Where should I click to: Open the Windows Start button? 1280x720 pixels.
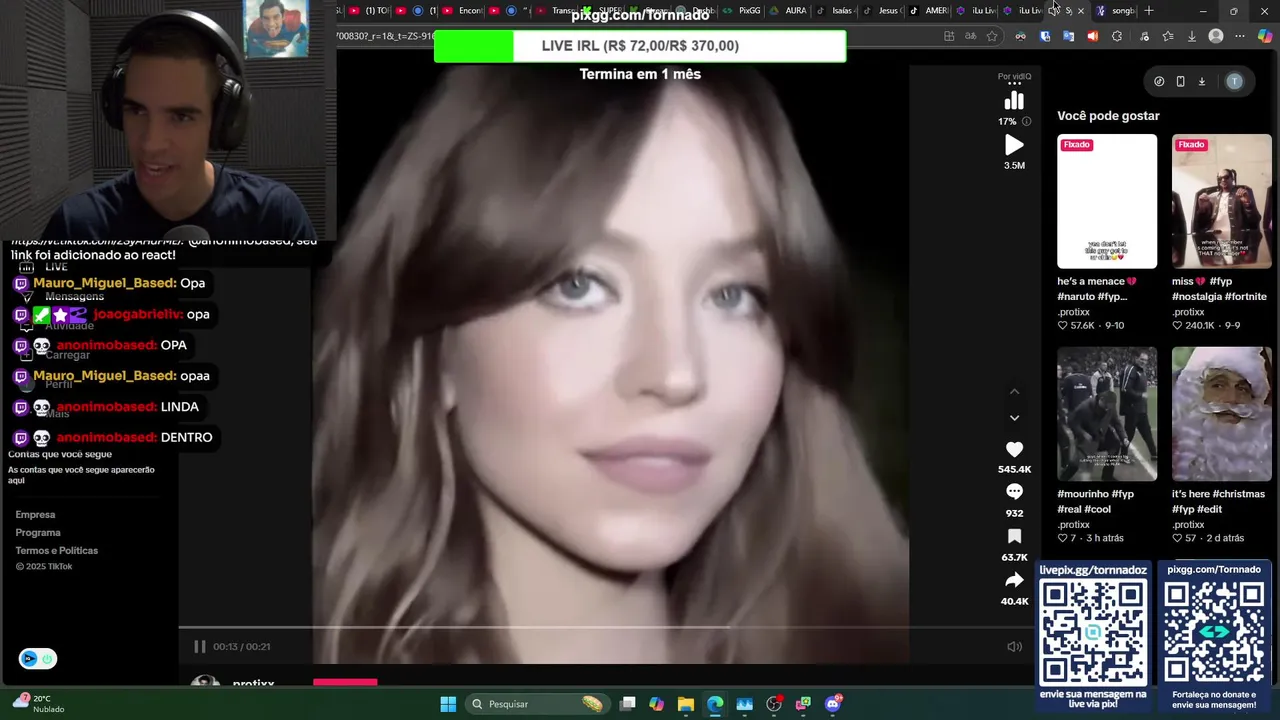coord(448,704)
